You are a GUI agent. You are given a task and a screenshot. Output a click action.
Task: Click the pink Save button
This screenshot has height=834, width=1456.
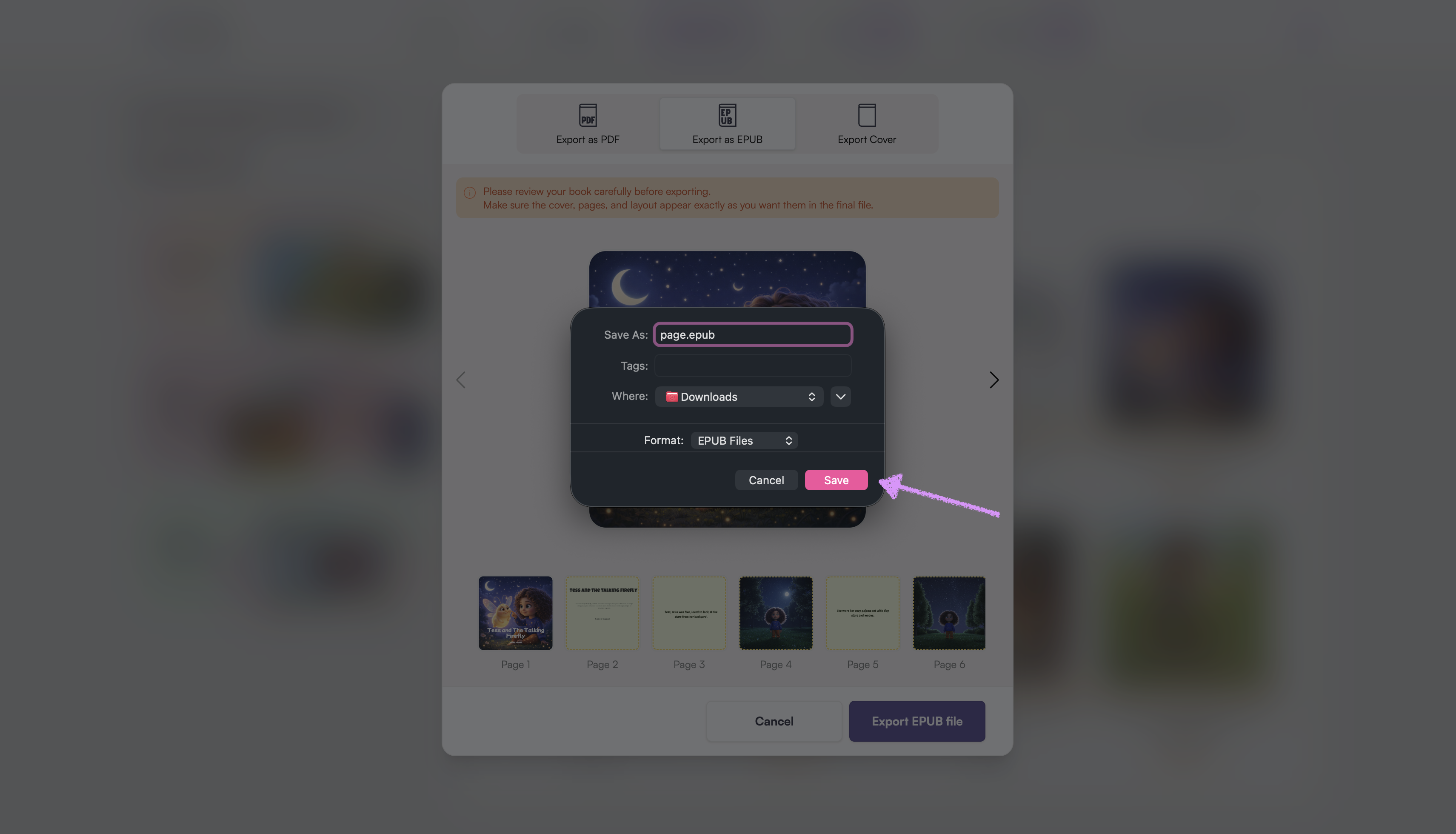[x=836, y=480]
